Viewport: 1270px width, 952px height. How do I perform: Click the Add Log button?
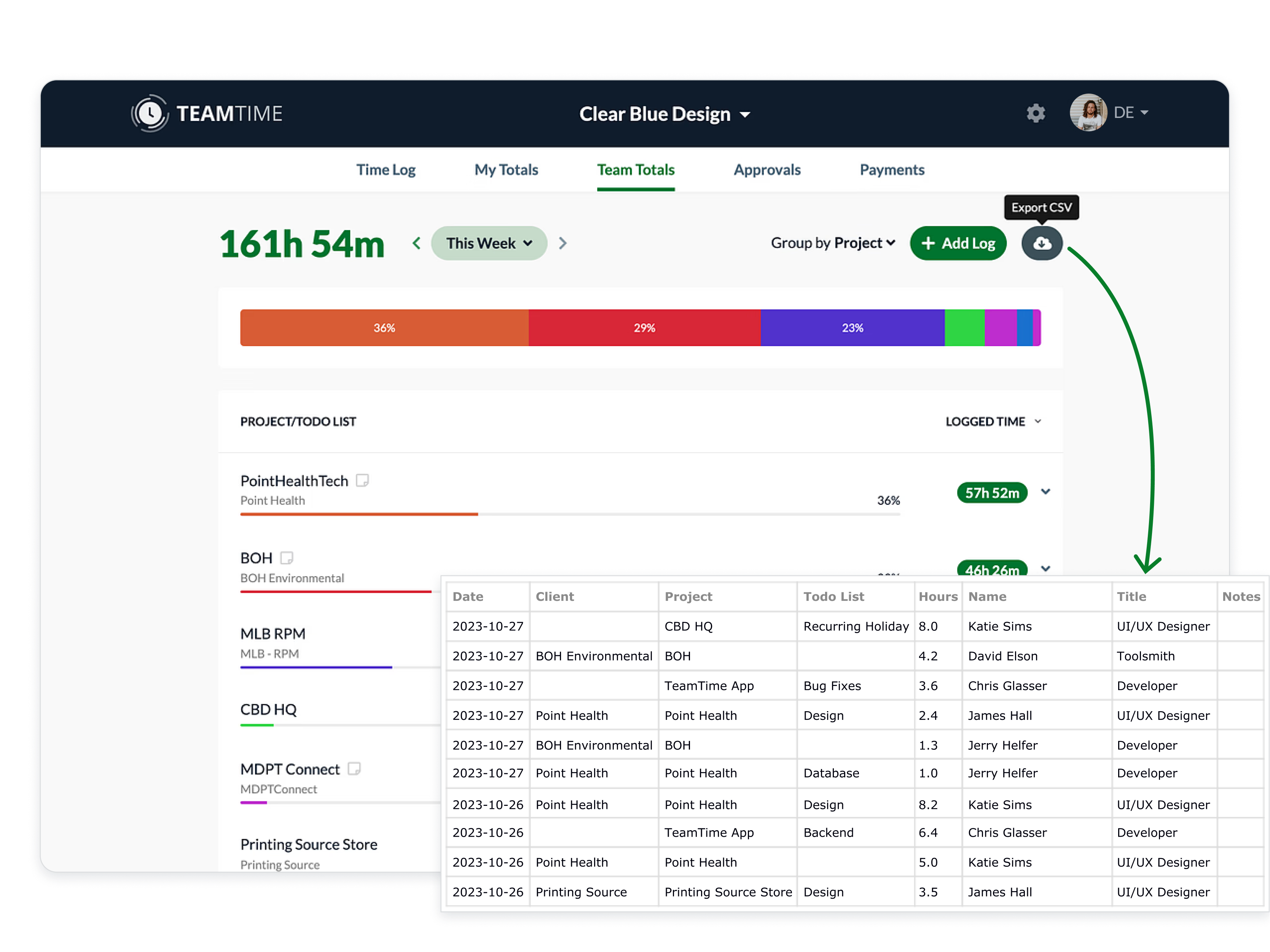click(958, 243)
